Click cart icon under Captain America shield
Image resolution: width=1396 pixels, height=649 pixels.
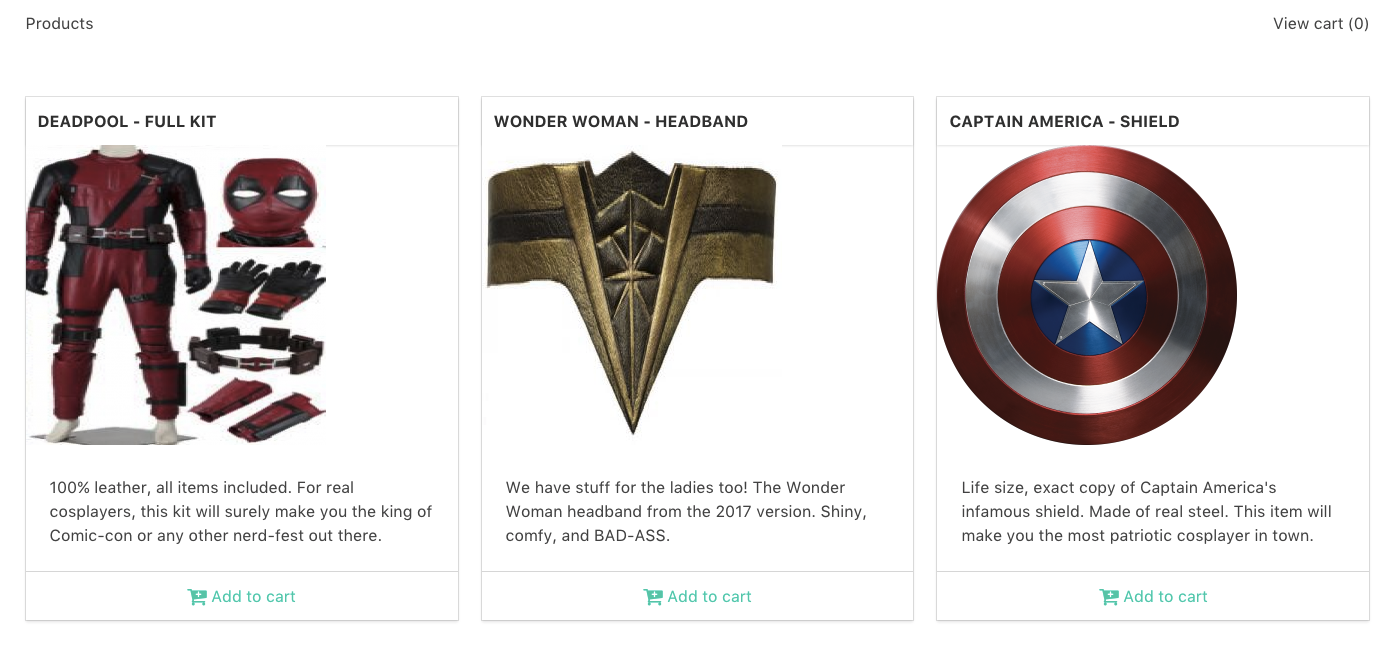tap(1109, 597)
